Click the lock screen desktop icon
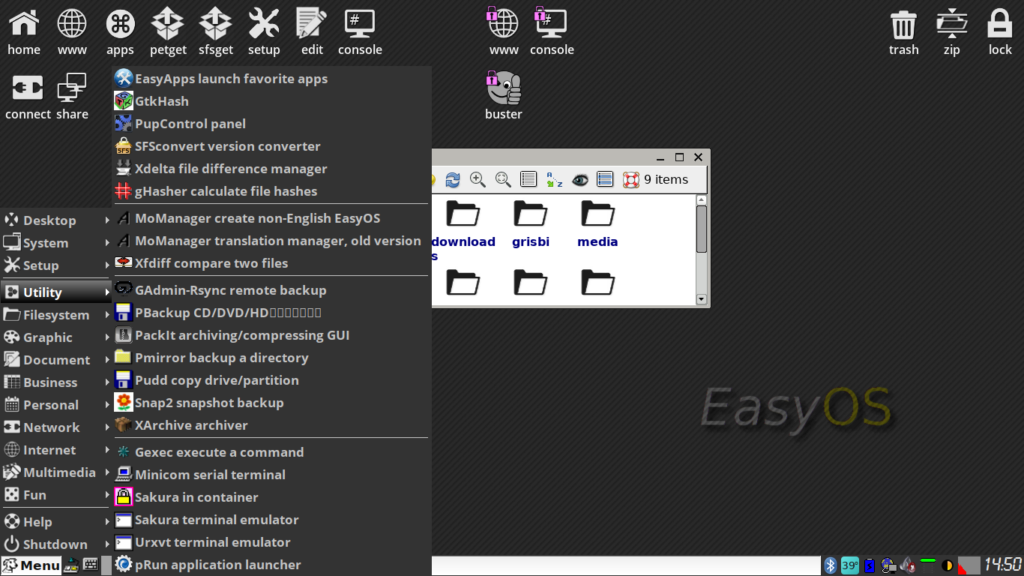The image size is (1024, 576). pyautogui.click(x=1000, y=31)
